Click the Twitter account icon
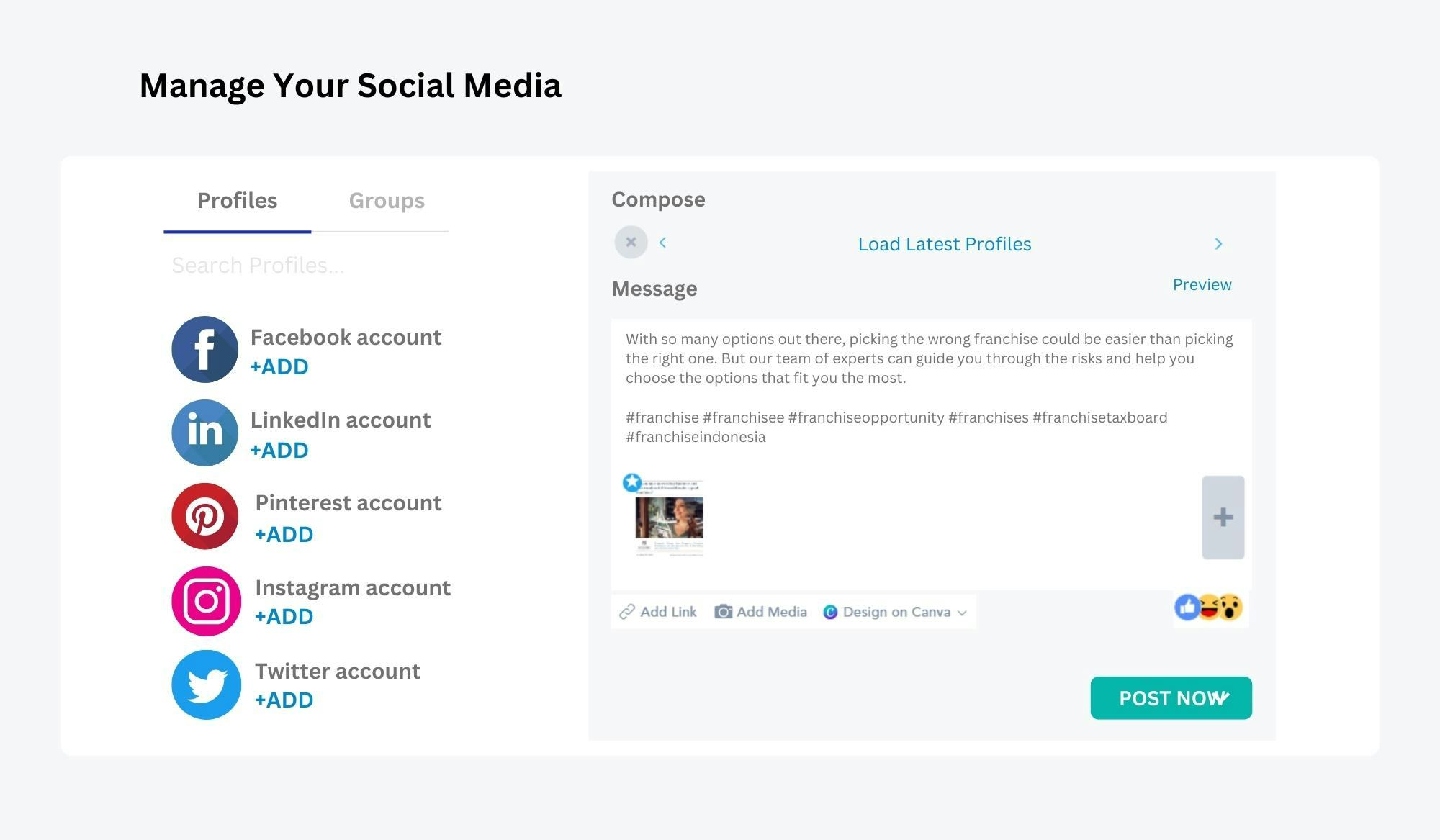 coord(204,683)
